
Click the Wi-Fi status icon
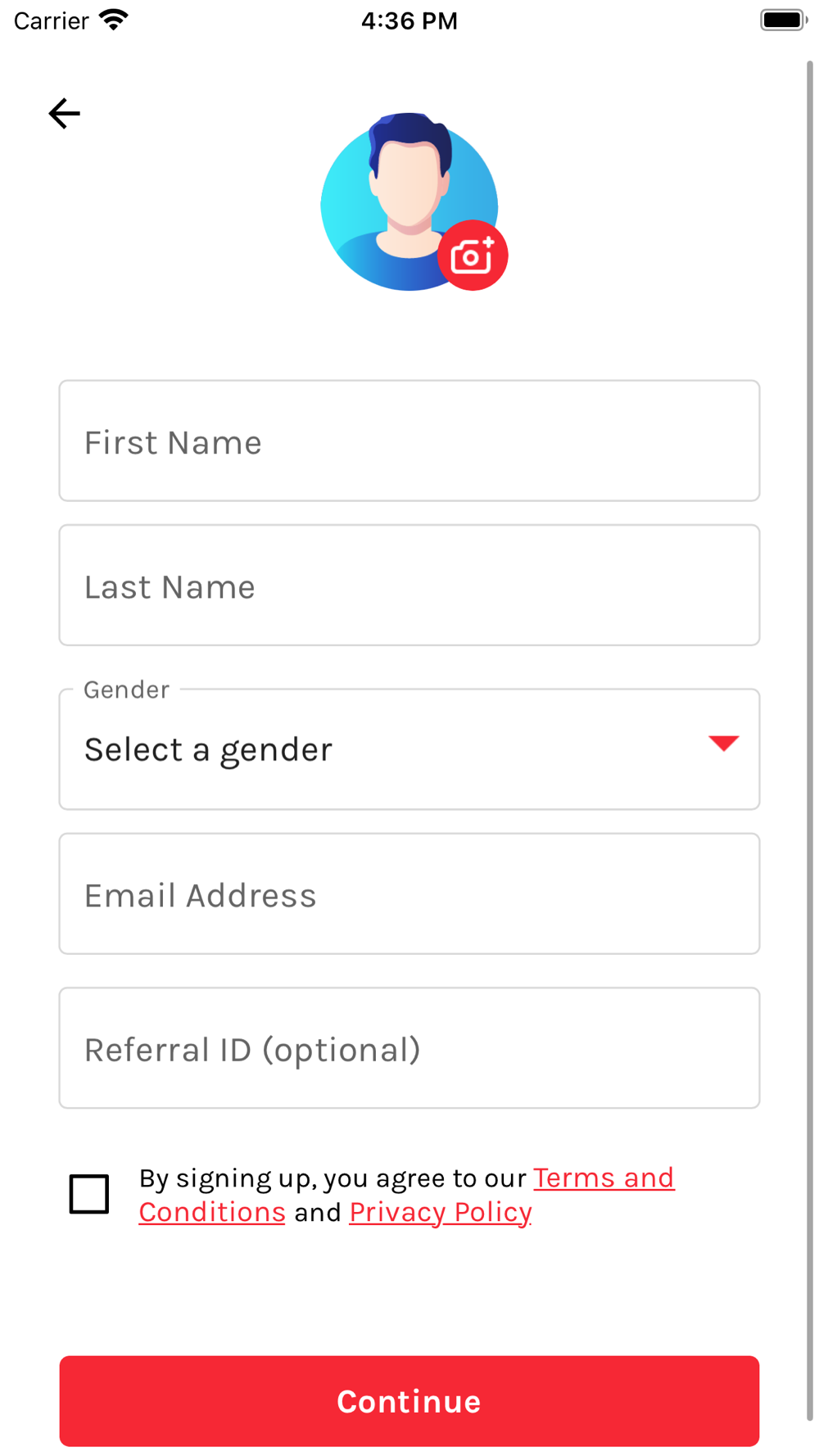pos(114,20)
